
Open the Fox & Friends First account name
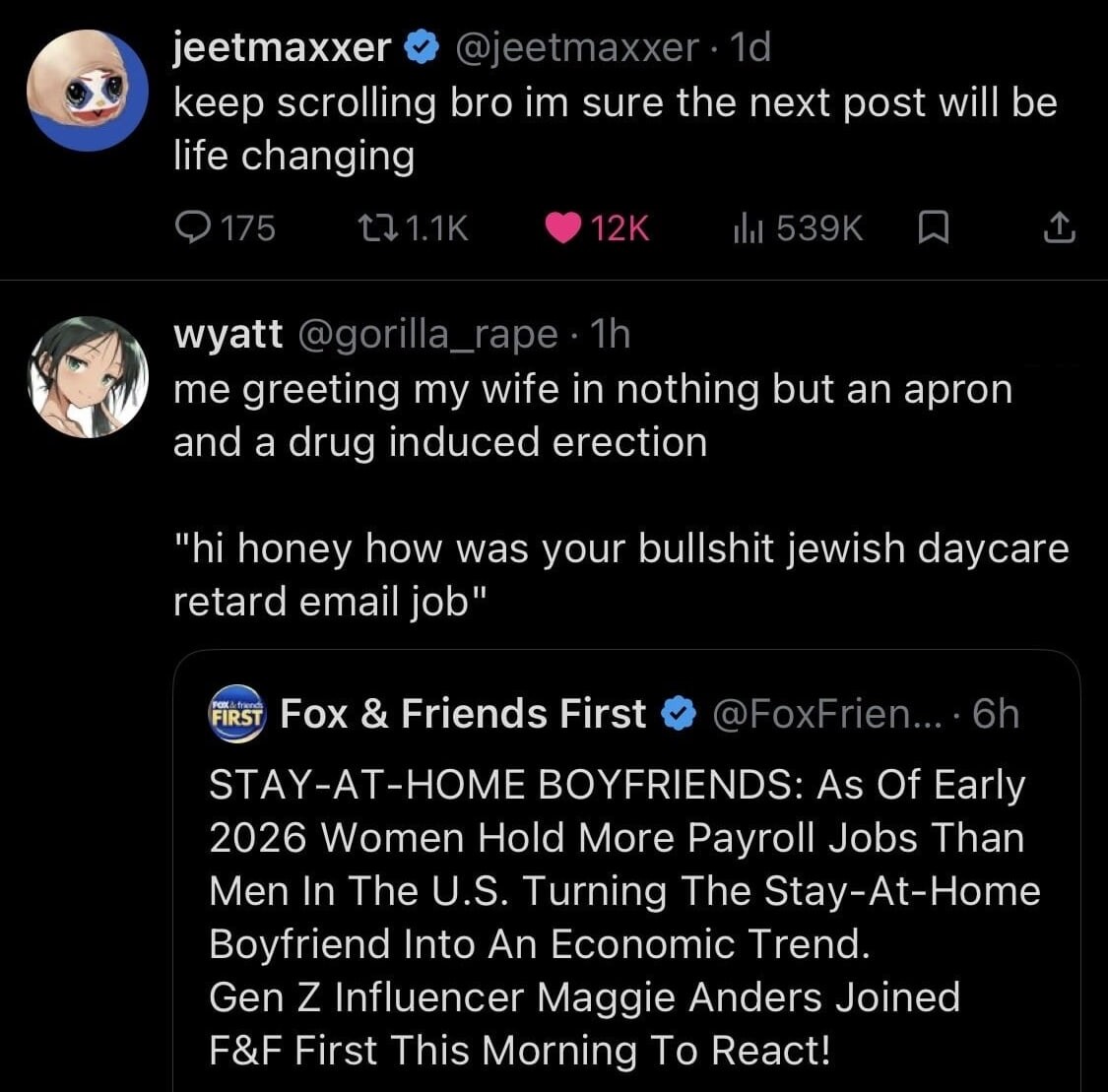[x=463, y=714]
